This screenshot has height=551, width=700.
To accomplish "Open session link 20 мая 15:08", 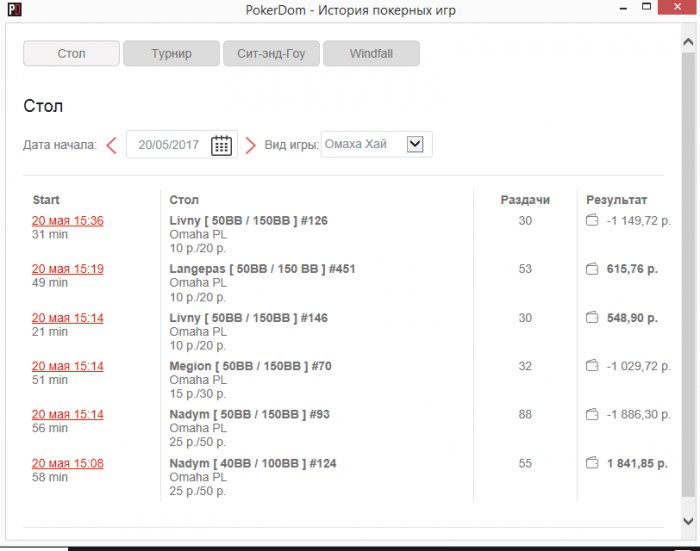I will point(67,463).
